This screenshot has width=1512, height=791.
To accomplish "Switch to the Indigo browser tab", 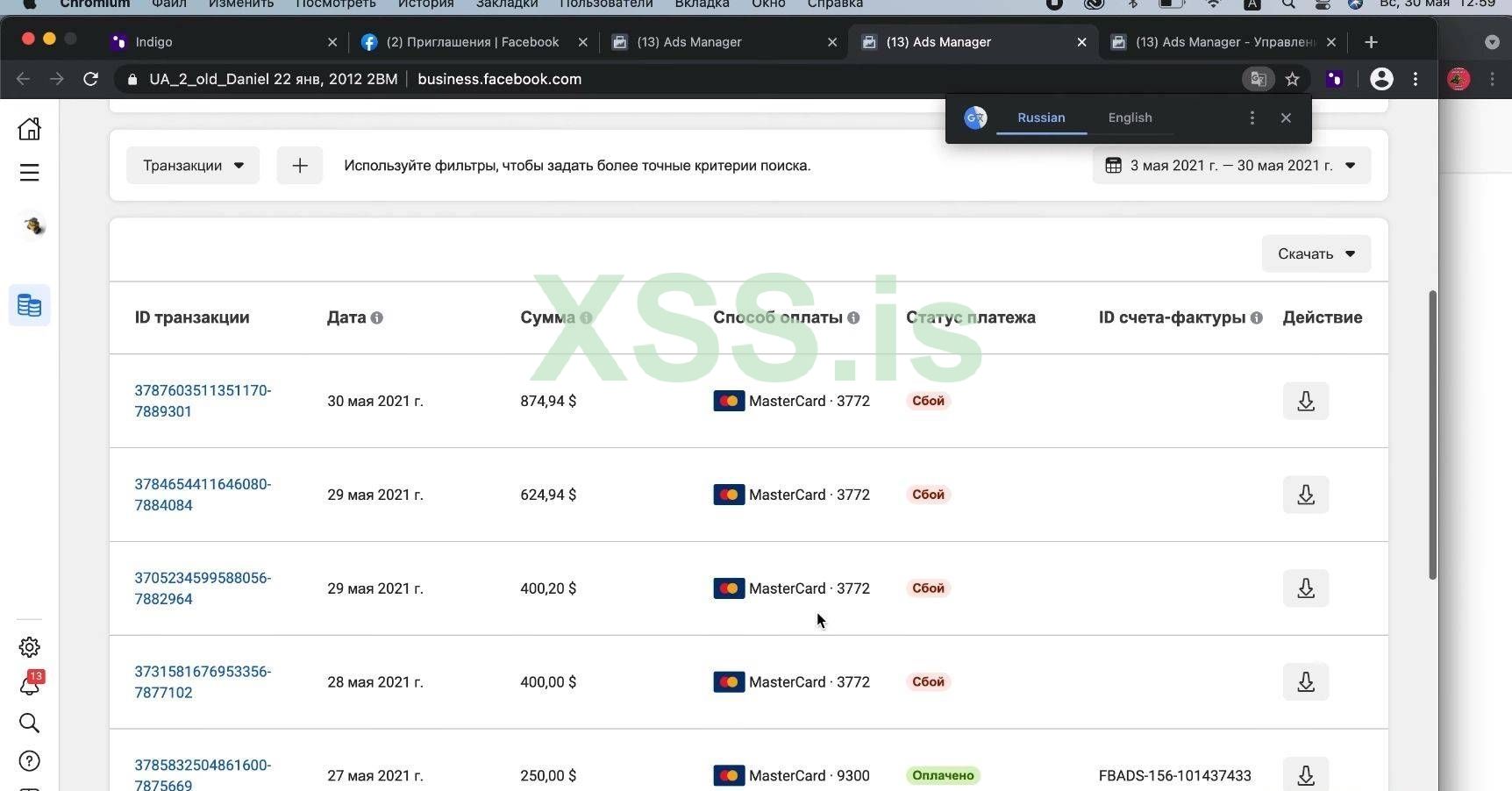I will (x=224, y=42).
